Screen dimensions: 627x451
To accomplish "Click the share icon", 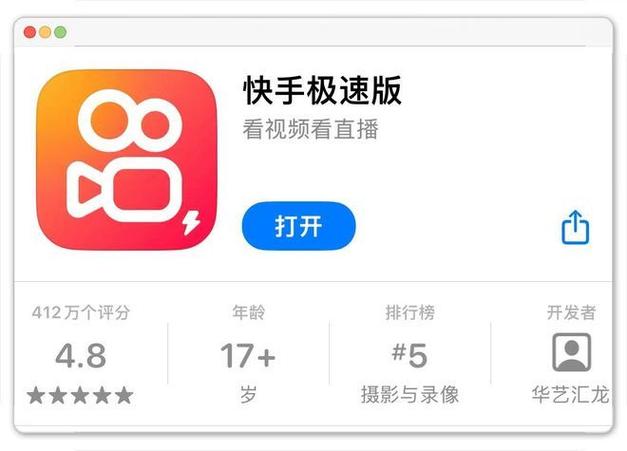I will tap(575, 227).
